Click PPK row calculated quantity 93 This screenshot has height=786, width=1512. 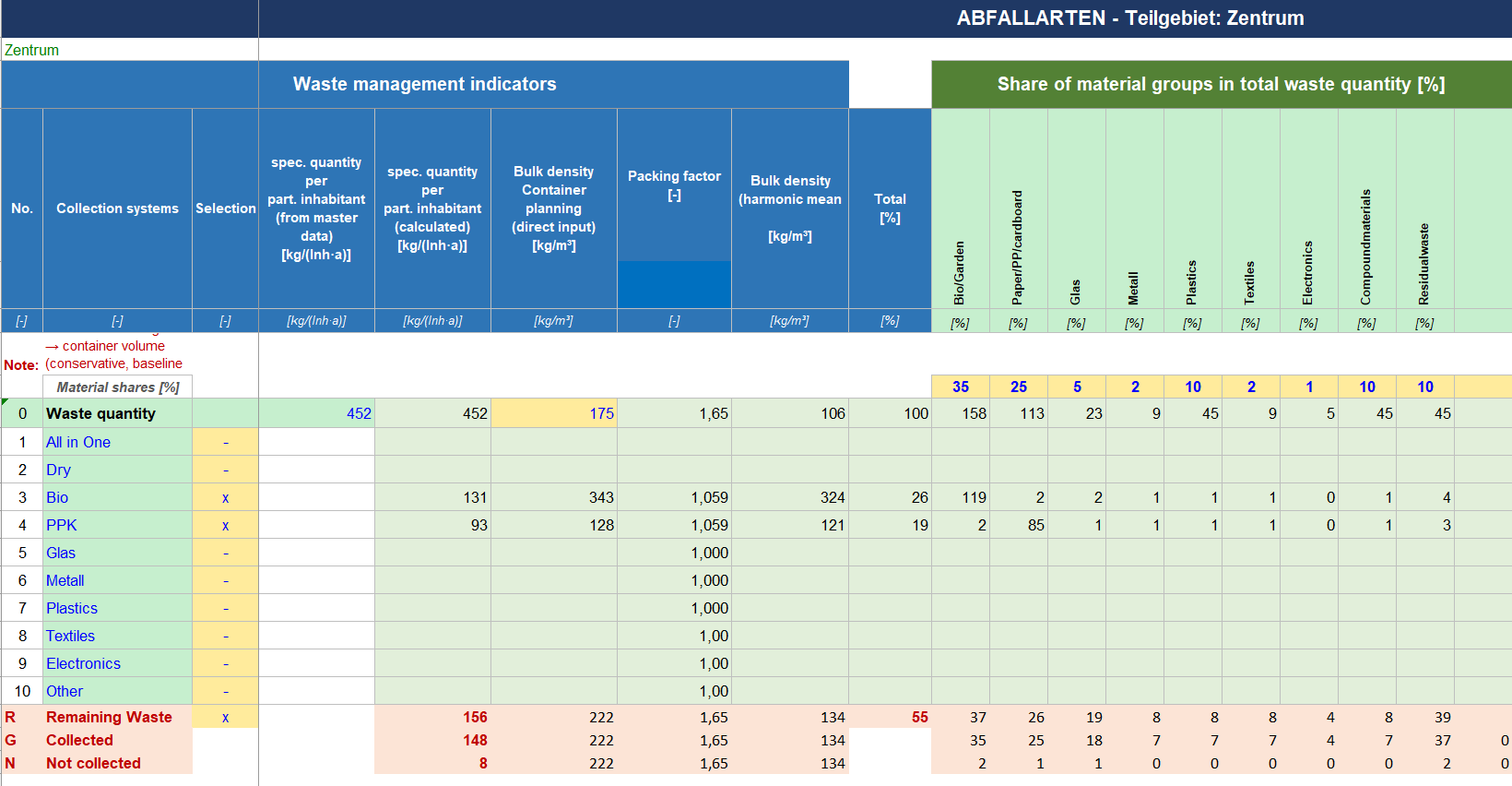432,525
